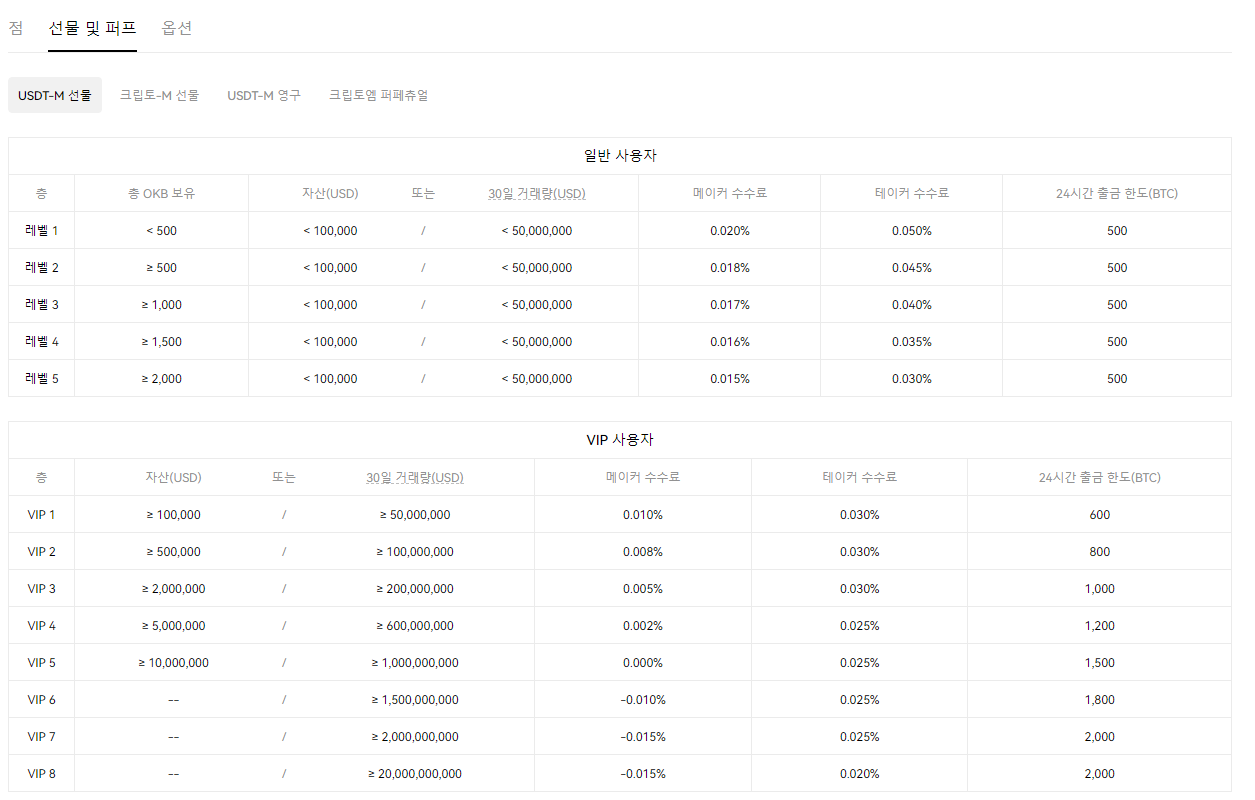Viewport: 1255px width, 800px height.
Task: Click the 0.010% maker fee for VIP 1
Action: point(643,515)
